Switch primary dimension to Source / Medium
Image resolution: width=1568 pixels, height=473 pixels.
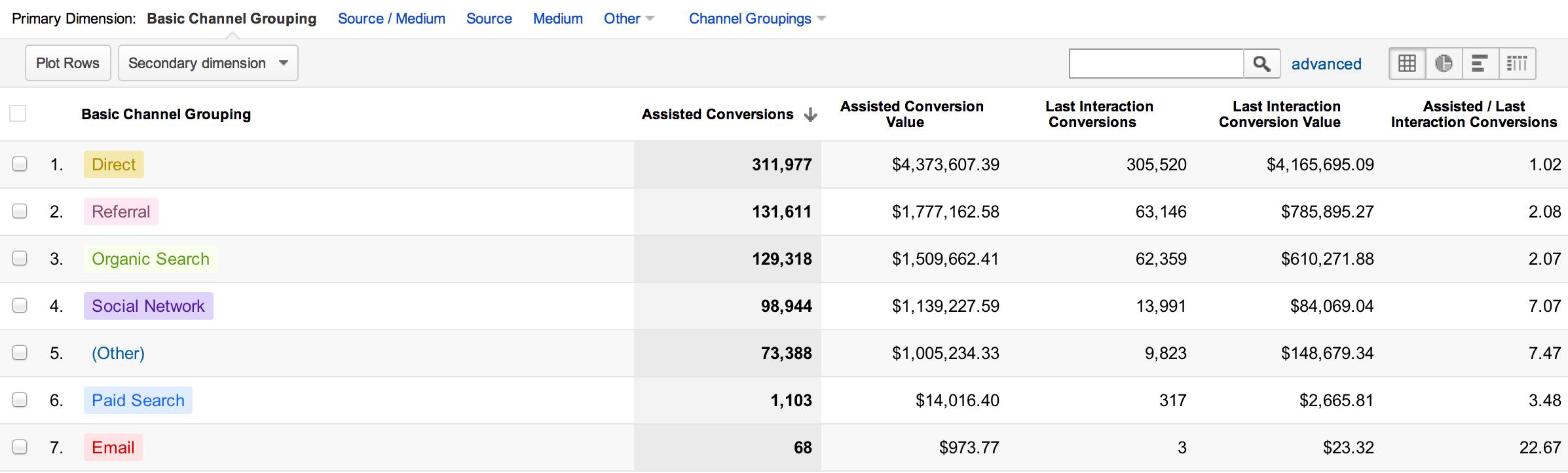pyautogui.click(x=391, y=19)
